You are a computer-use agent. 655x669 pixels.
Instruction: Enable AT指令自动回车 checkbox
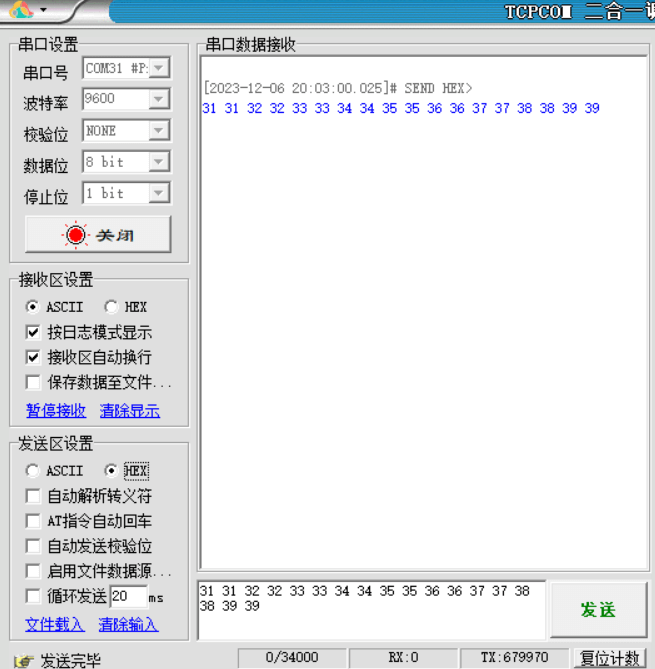click(x=33, y=521)
